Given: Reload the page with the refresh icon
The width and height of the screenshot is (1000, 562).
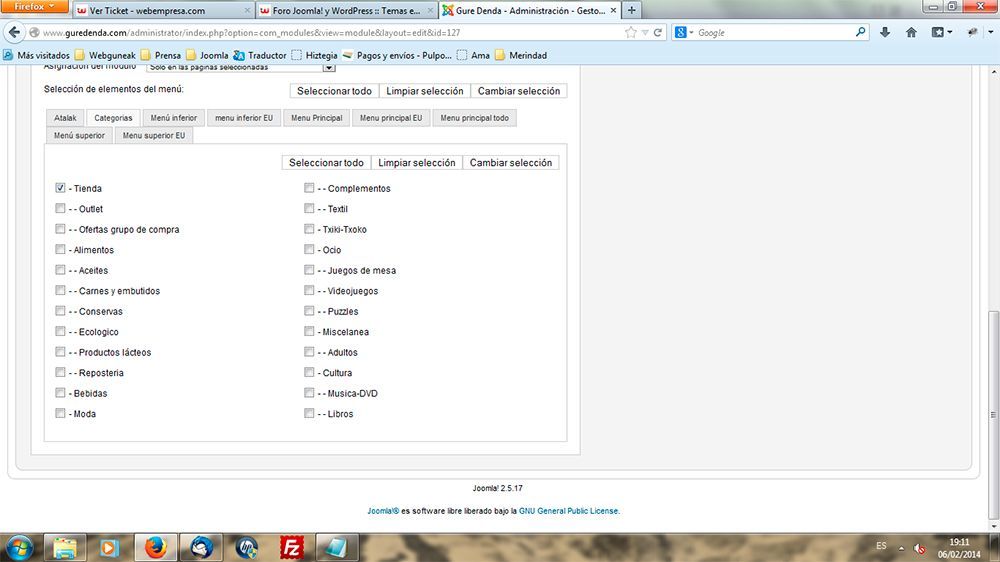Looking at the screenshot, I should click(658, 32).
